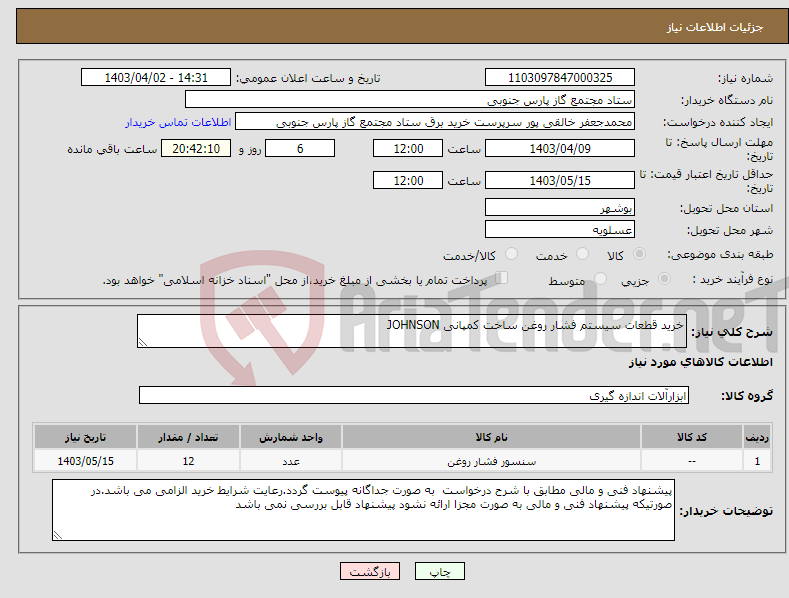Click the نام دستگاه خریدار label
Image resolution: width=789 pixels, height=598 pixels.
click(727, 101)
